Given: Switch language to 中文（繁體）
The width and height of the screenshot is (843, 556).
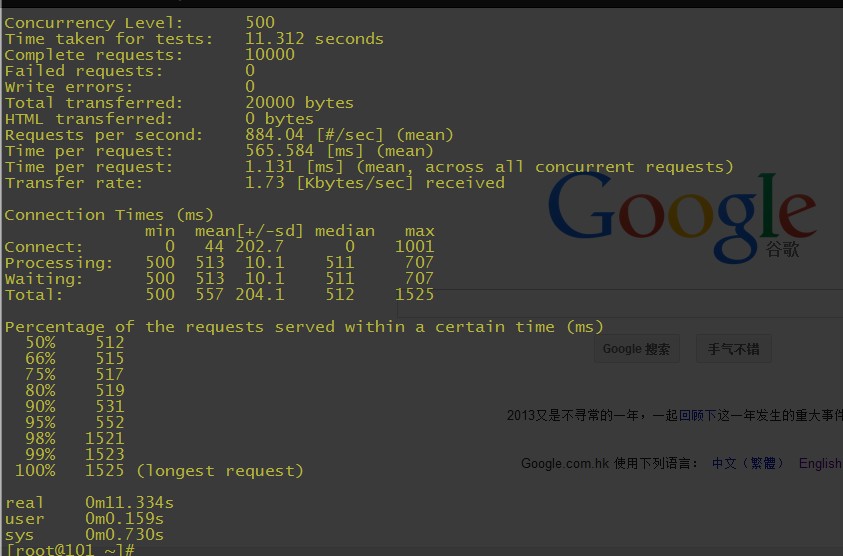Looking at the screenshot, I should click(x=748, y=463).
